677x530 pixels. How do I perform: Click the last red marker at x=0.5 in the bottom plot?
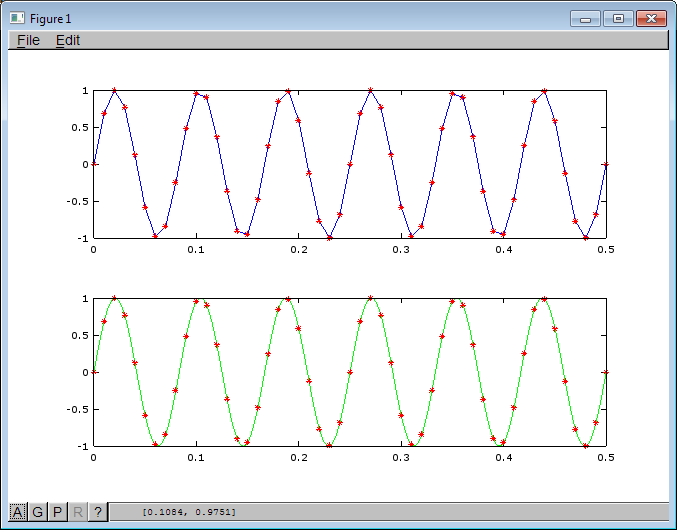coord(606,372)
